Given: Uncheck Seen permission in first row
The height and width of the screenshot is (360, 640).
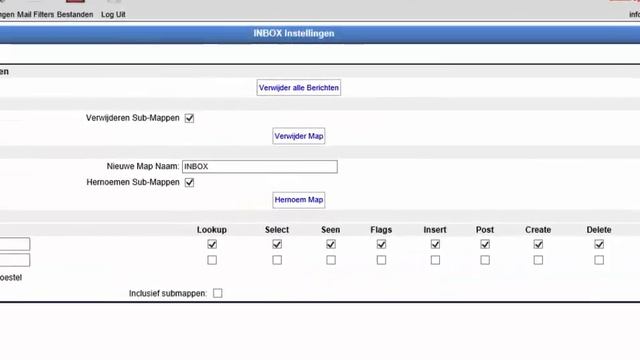Looking at the screenshot, I should 331,244.
